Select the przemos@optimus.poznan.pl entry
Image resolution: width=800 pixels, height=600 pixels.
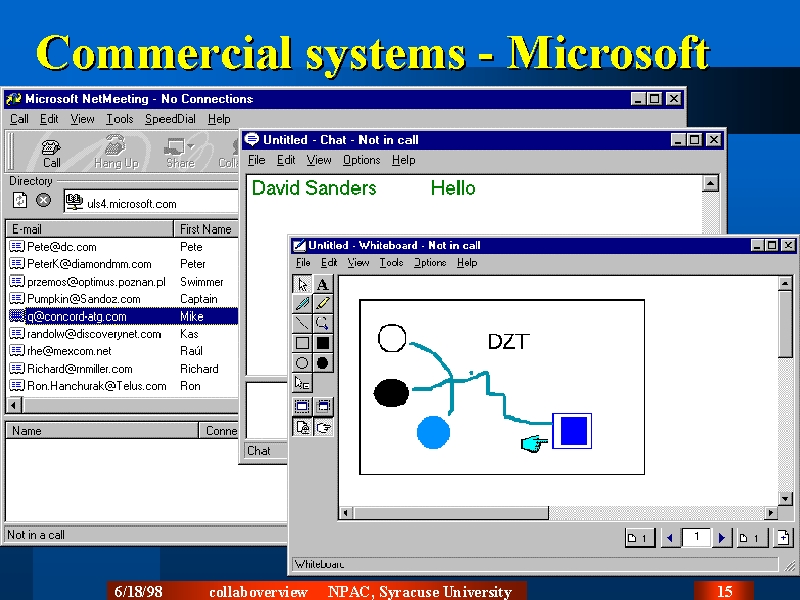tap(122, 282)
